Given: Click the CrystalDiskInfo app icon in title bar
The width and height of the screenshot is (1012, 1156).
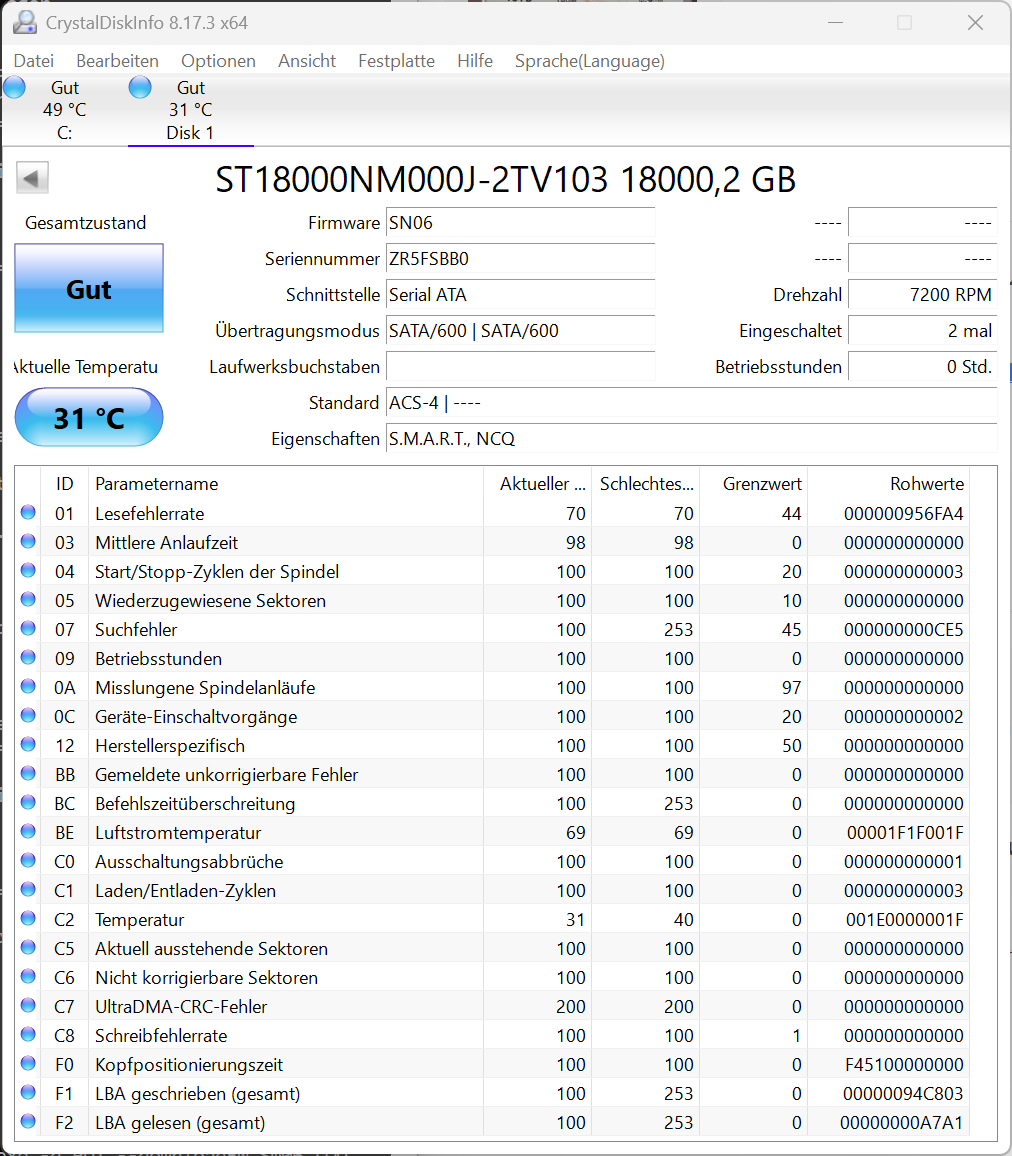Looking at the screenshot, I should (24, 22).
